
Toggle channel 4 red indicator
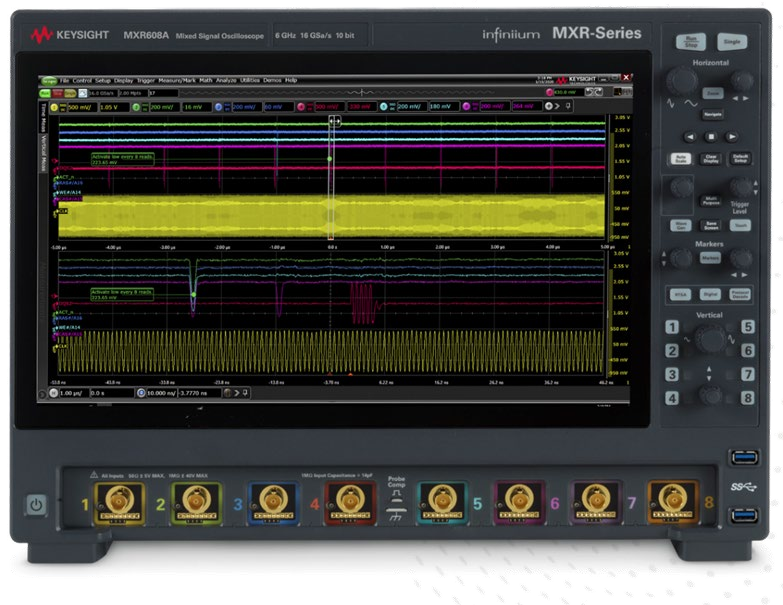pyautogui.click(x=301, y=107)
